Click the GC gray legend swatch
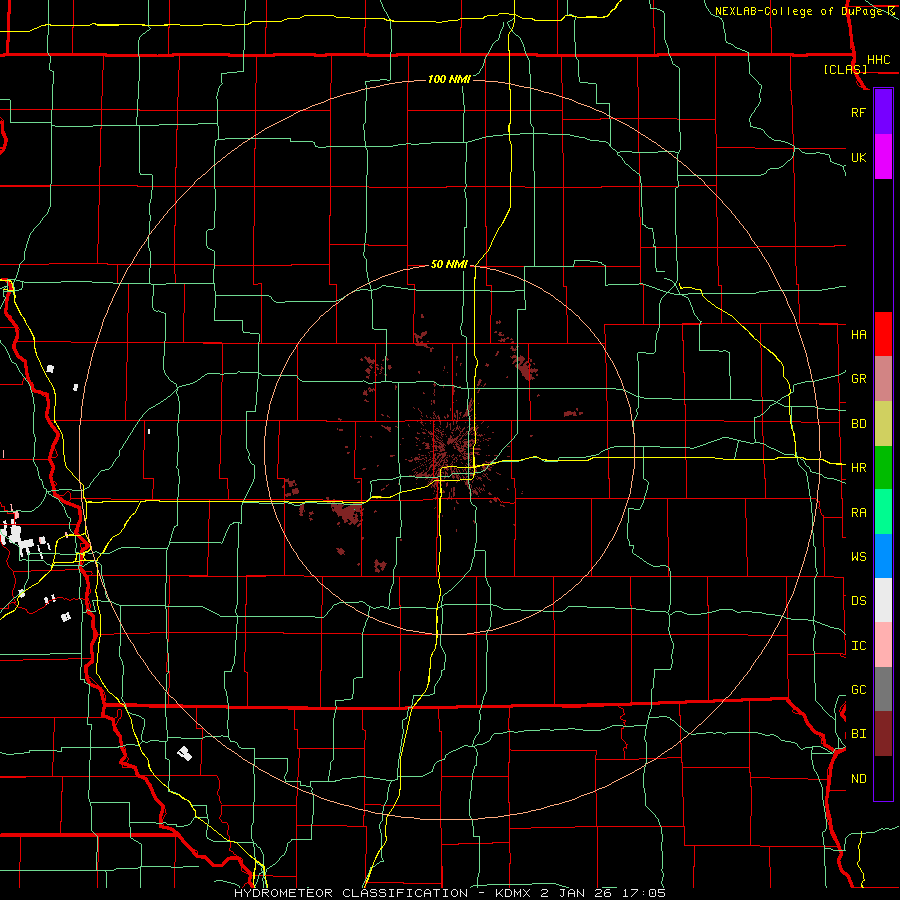 point(883,689)
